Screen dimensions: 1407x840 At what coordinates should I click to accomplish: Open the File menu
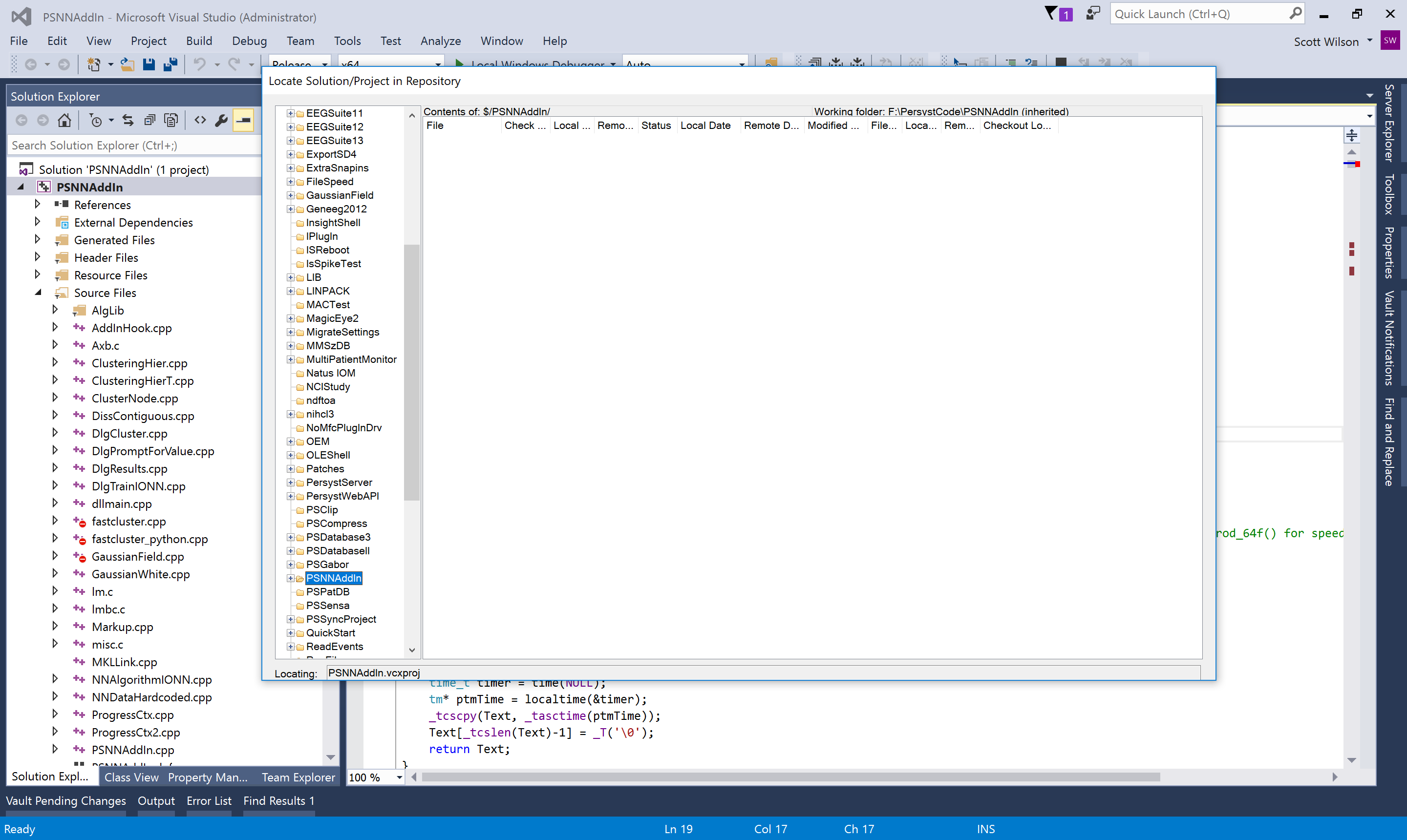[19, 41]
